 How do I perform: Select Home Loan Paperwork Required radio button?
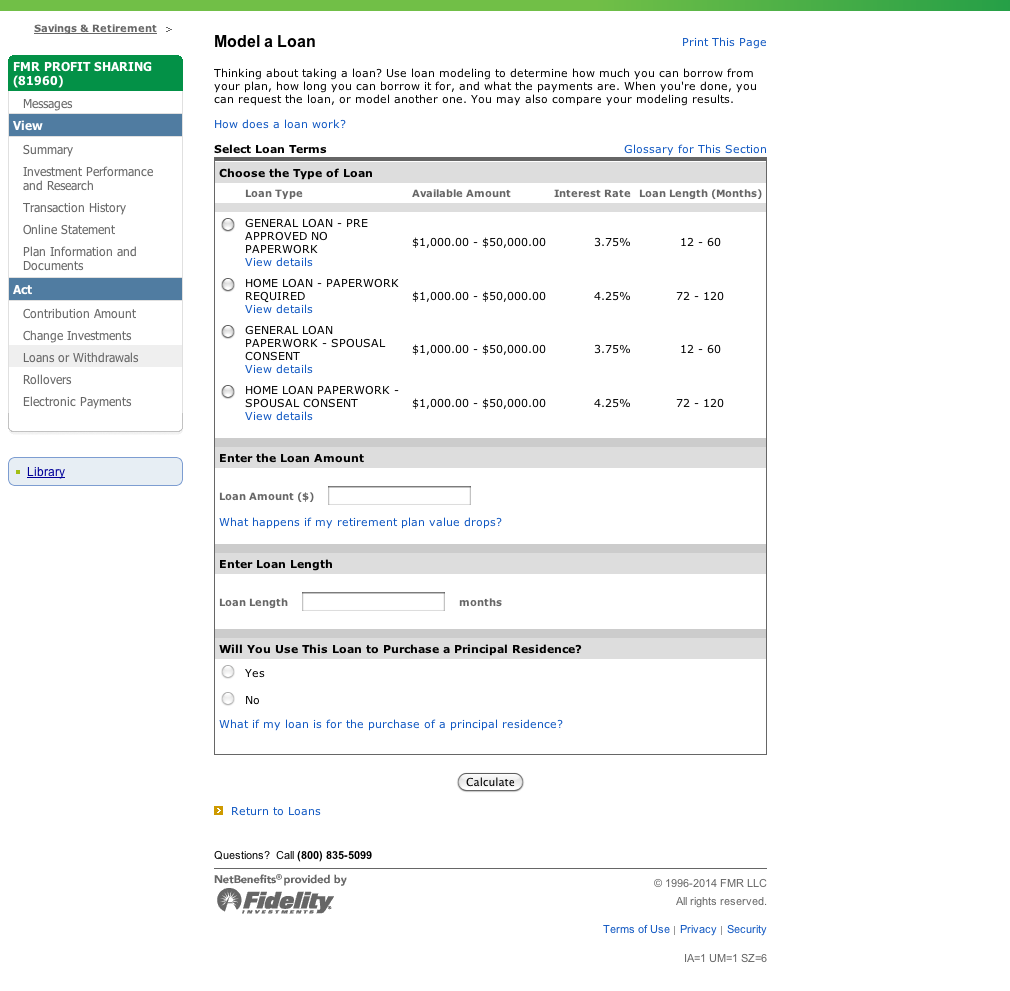[x=228, y=285]
